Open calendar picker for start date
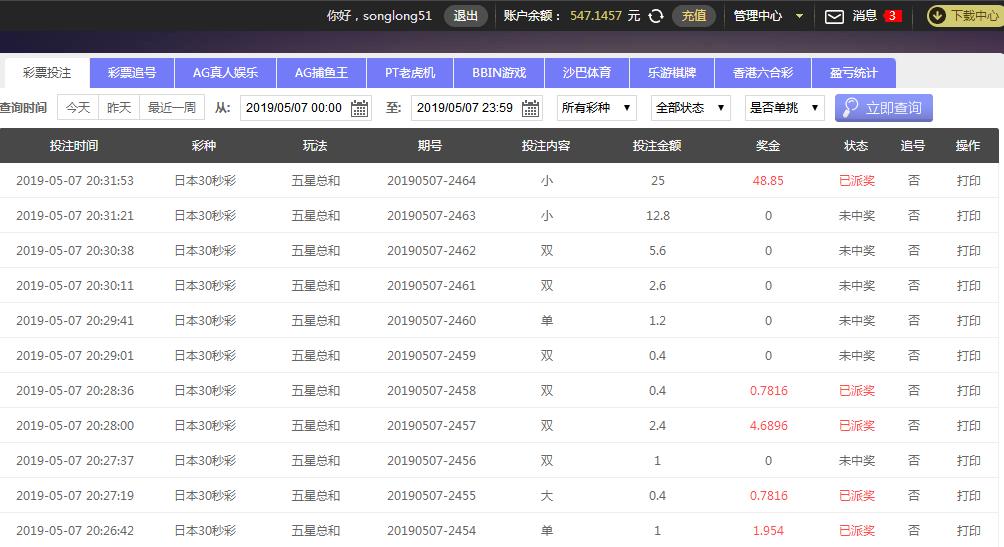This screenshot has height=547, width=1004. 359,108
